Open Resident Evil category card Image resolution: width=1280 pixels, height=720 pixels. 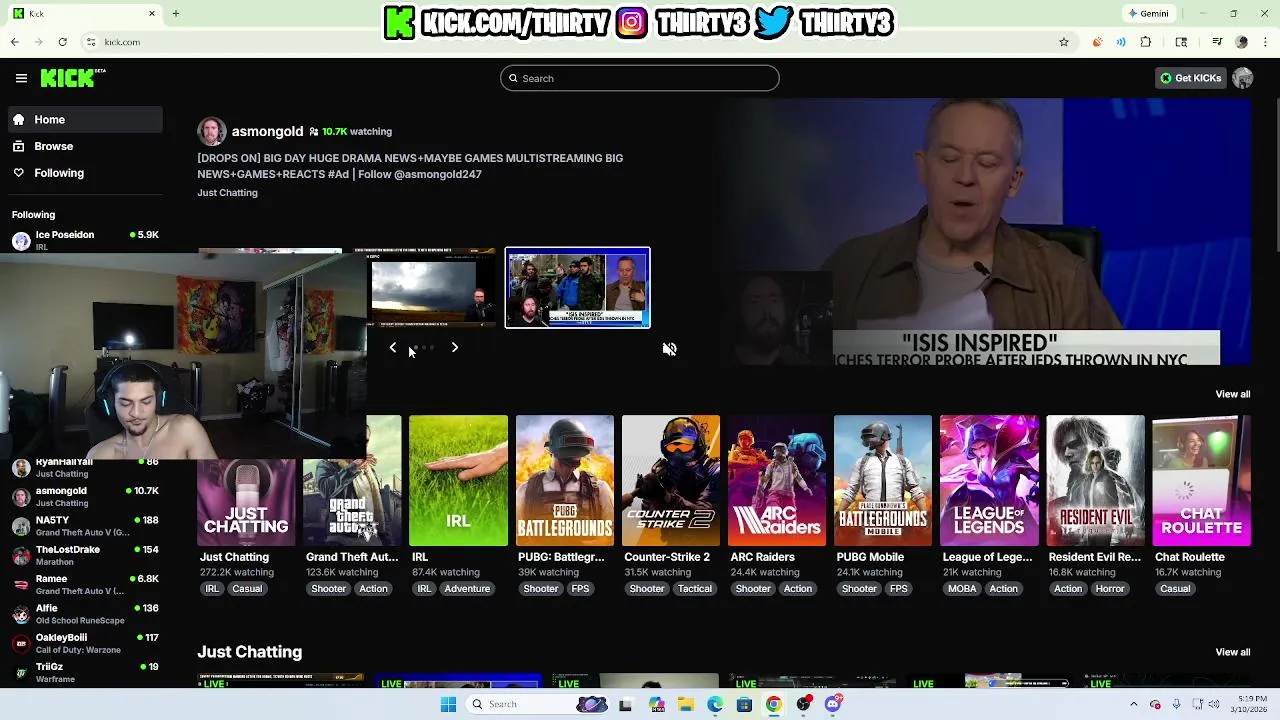tap(1095, 481)
